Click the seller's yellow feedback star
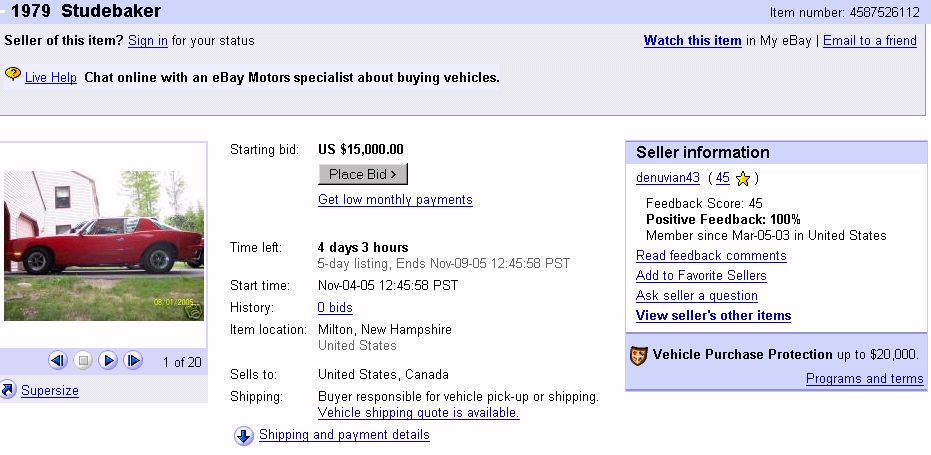This screenshot has height=455, width=931. (x=742, y=179)
